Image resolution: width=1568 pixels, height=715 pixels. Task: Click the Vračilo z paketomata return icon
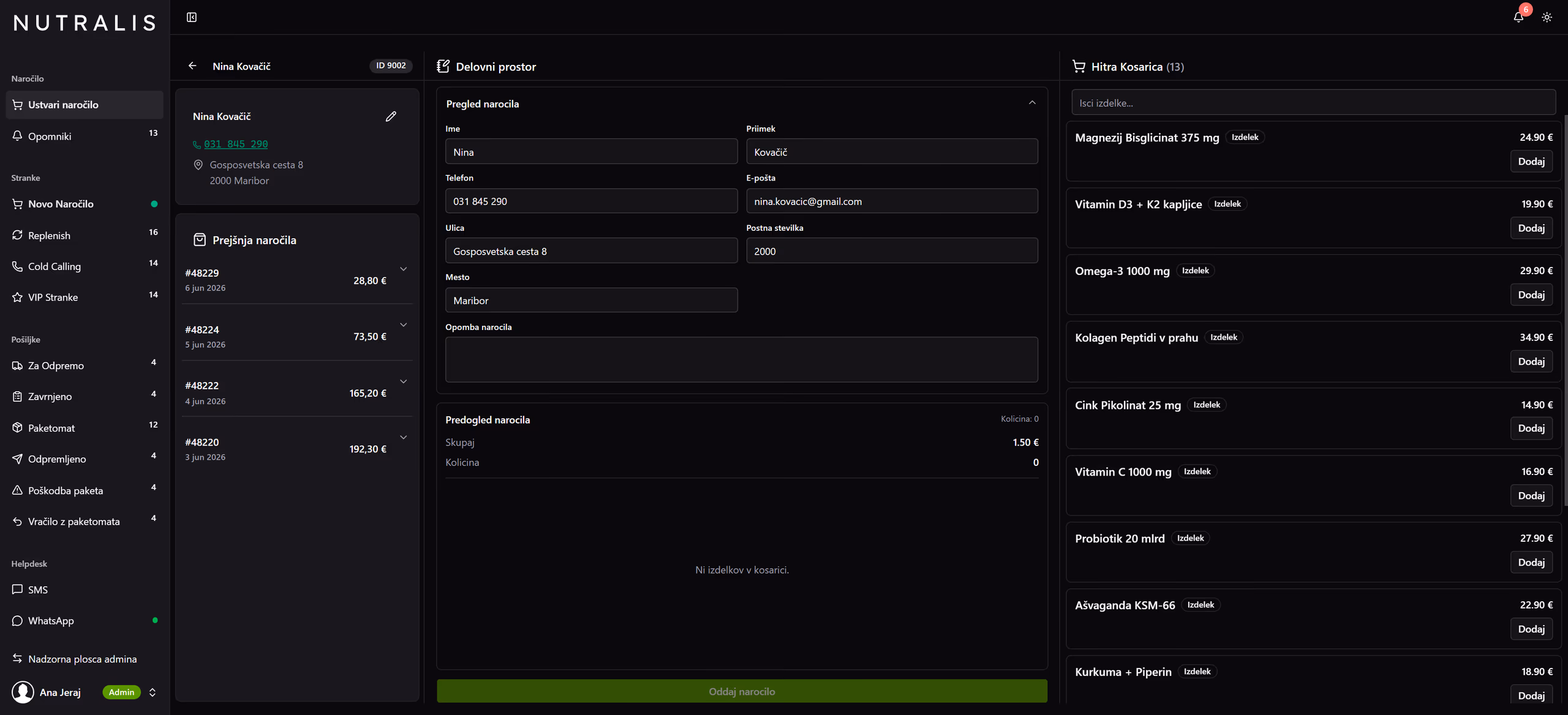pos(17,522)
